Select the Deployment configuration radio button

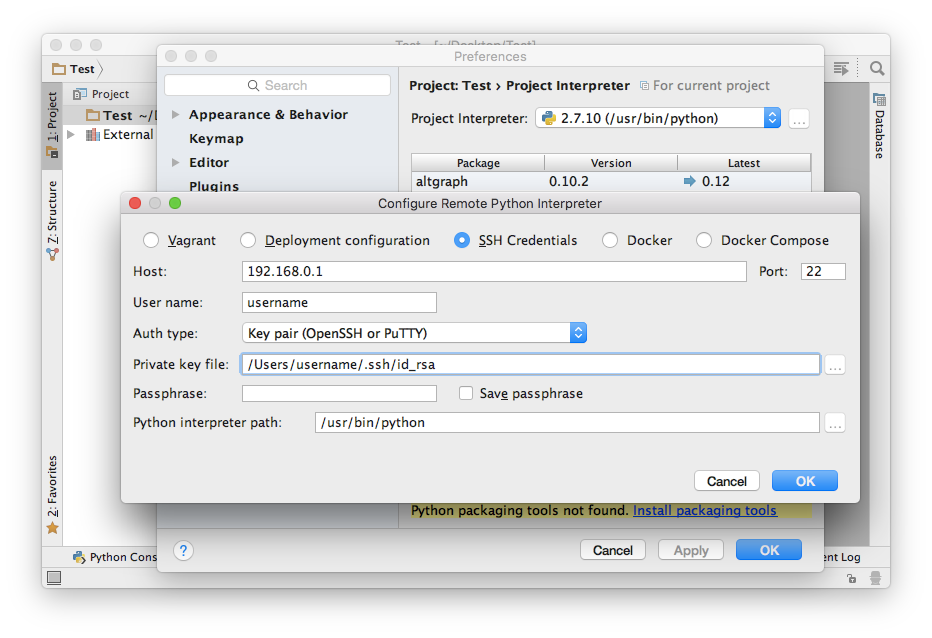(248, 240)
